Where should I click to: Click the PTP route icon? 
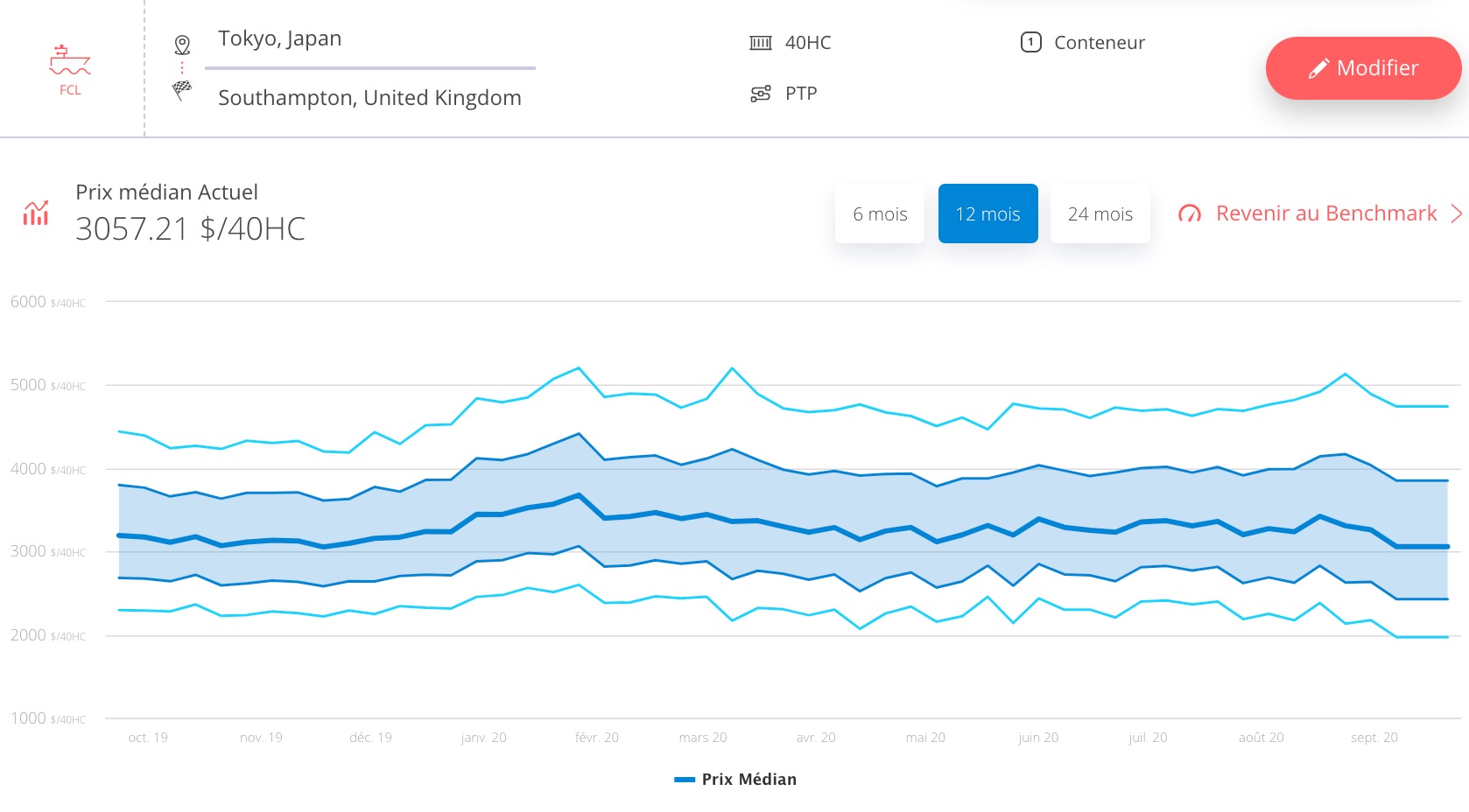[x=761, y=94]
